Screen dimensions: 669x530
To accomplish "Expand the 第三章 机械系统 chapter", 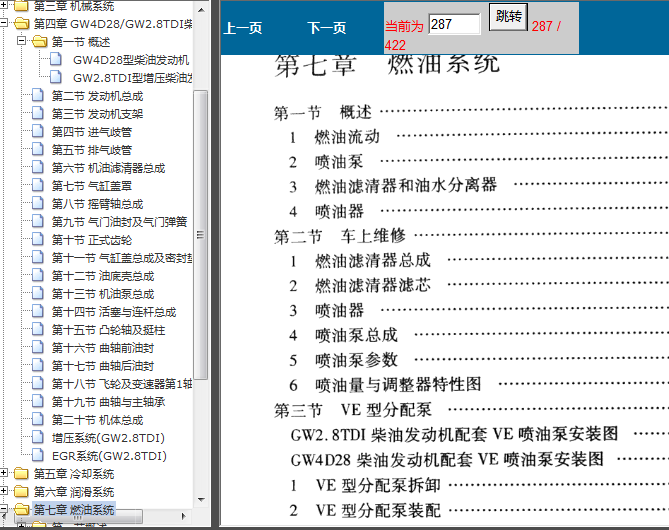I will [4, 5].
